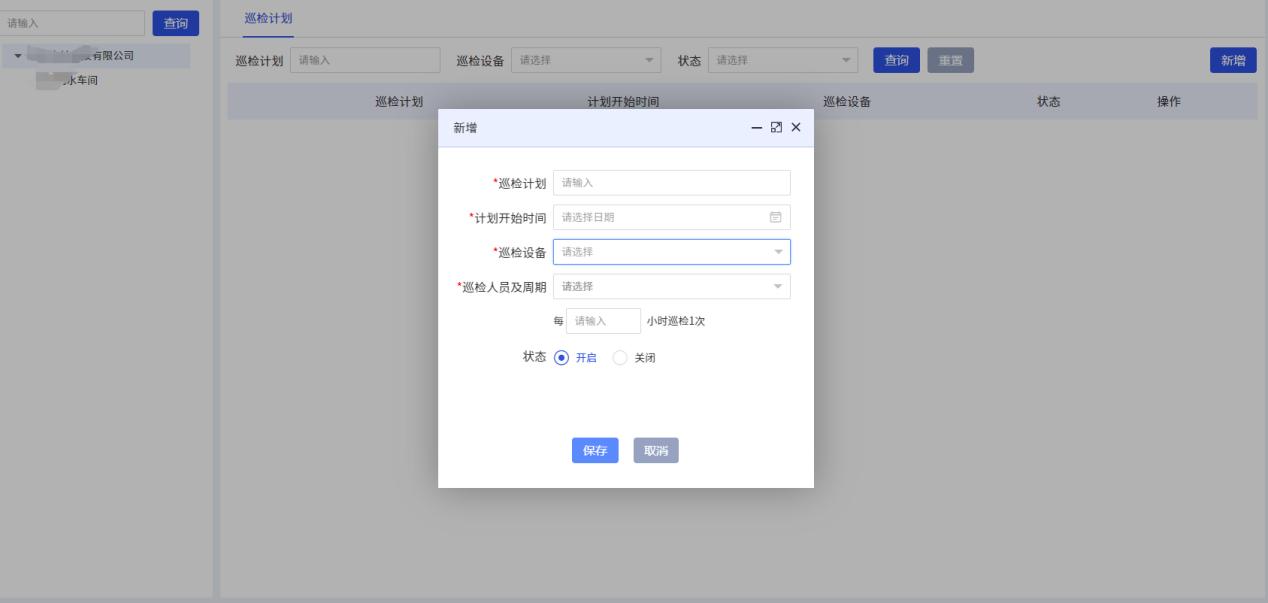Select the 关闭 status radio button
This screenshot has height=603, width=1268.
tap(620, 358)
